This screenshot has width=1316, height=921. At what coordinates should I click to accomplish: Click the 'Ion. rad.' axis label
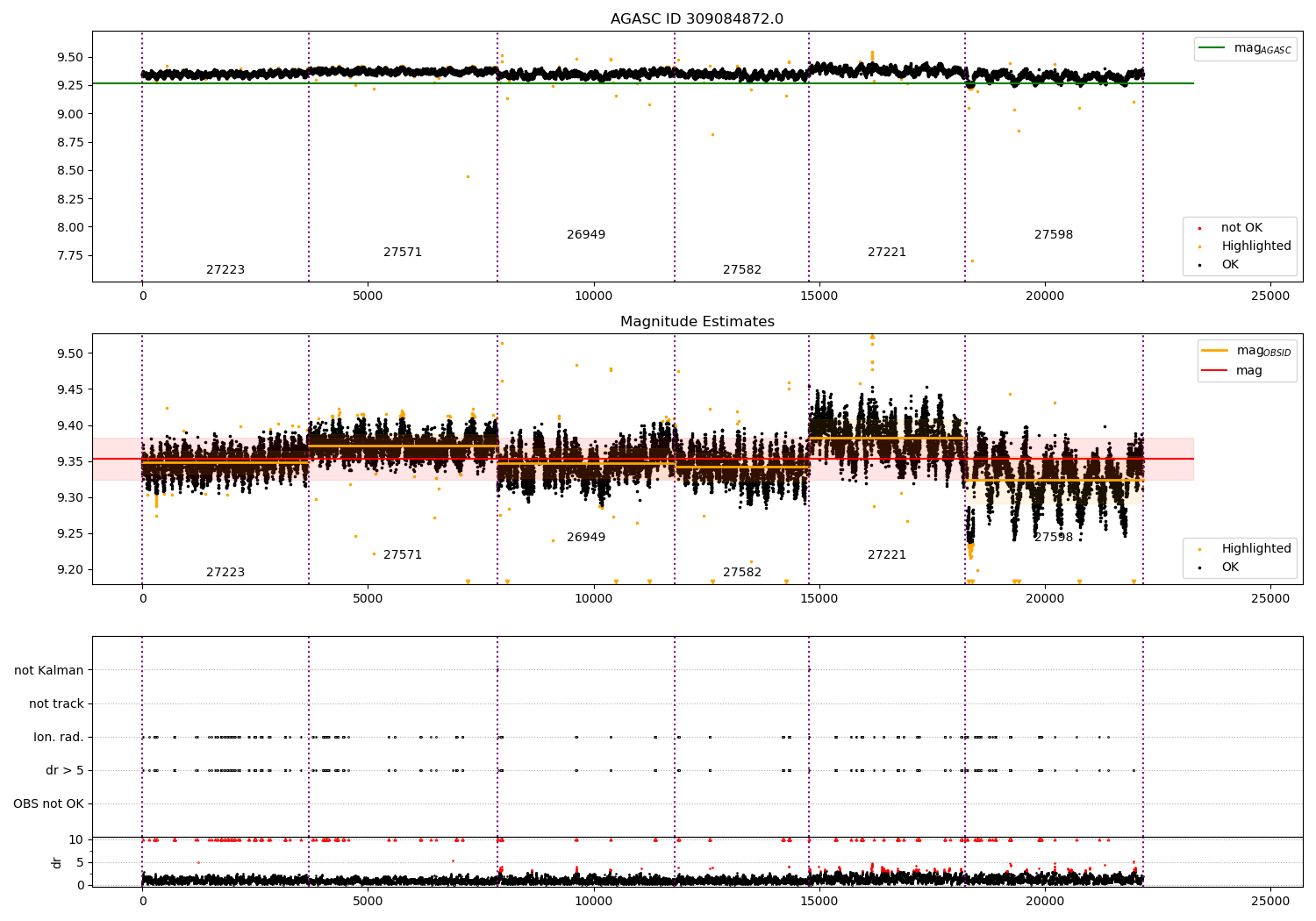tap(59, 738)
